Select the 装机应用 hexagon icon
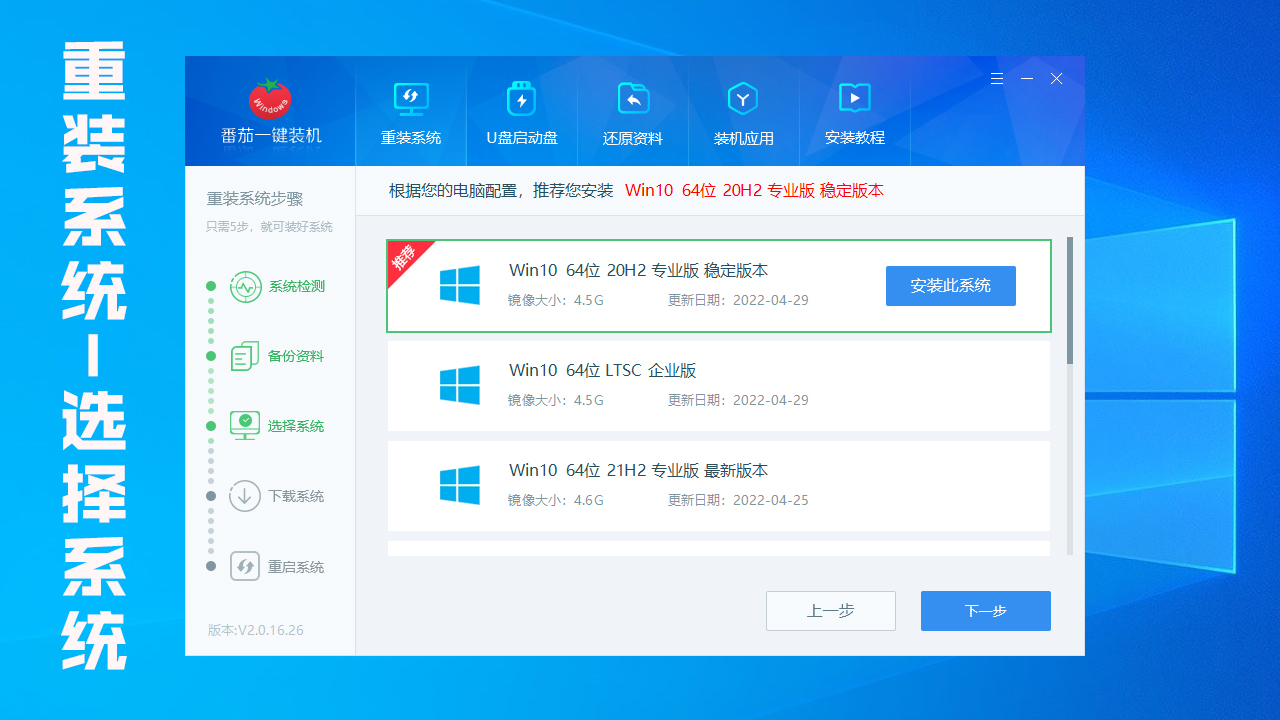This screenshot has width=1280, height=720. [742, 99]
